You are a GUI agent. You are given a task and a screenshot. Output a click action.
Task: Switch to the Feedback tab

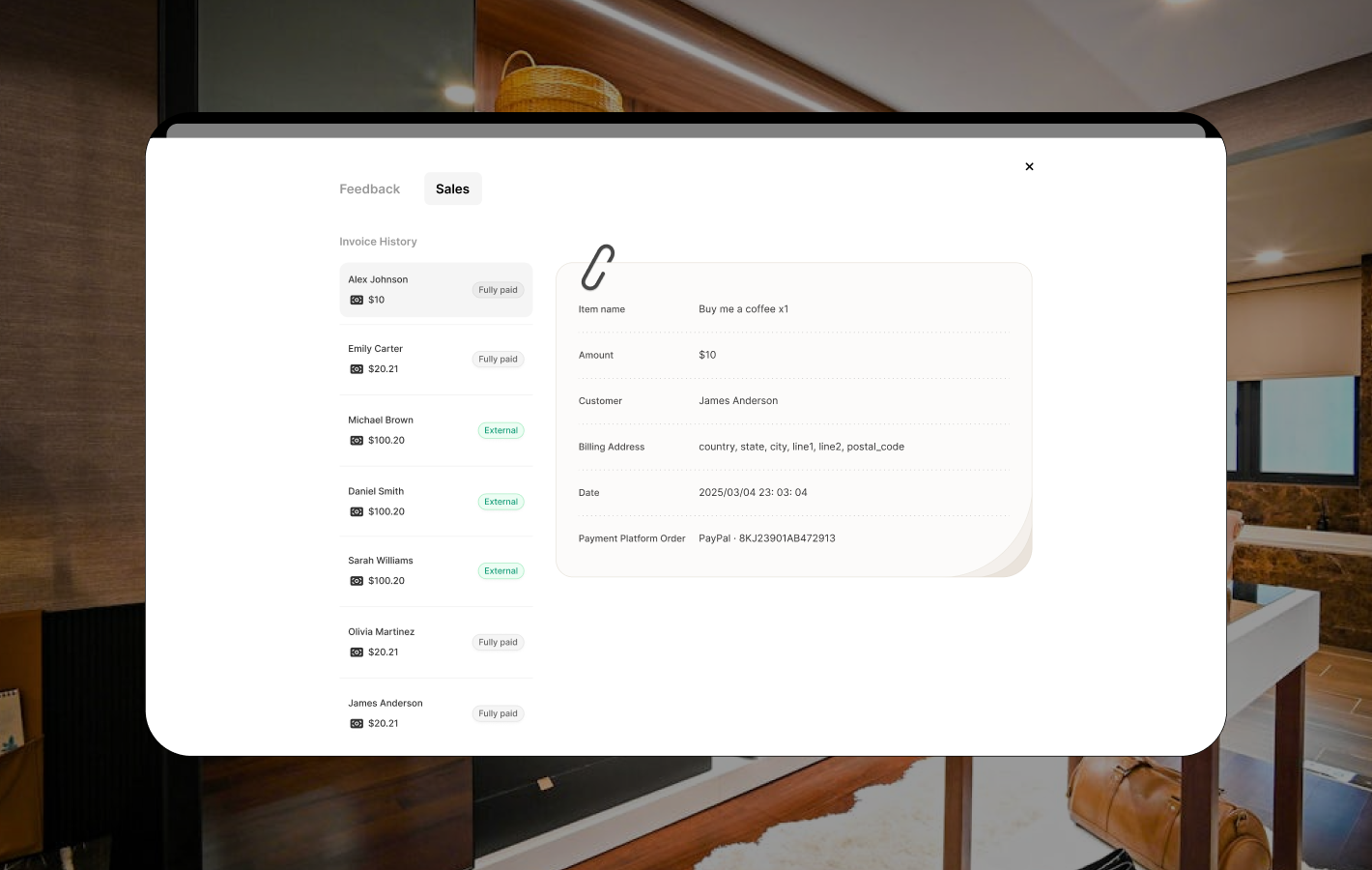click(369, 188)
